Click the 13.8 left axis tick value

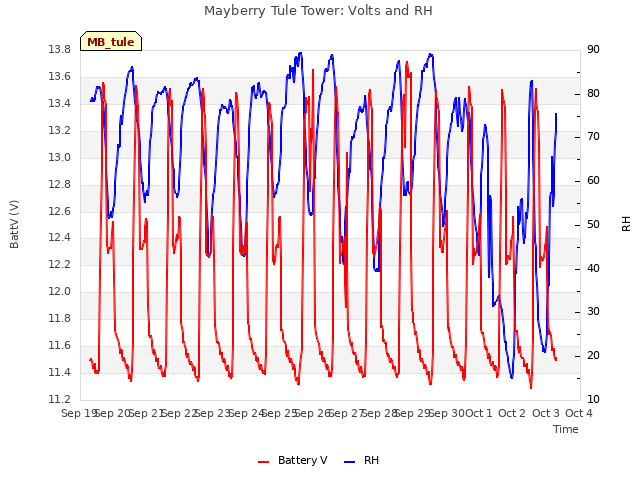tap(60, 50)
